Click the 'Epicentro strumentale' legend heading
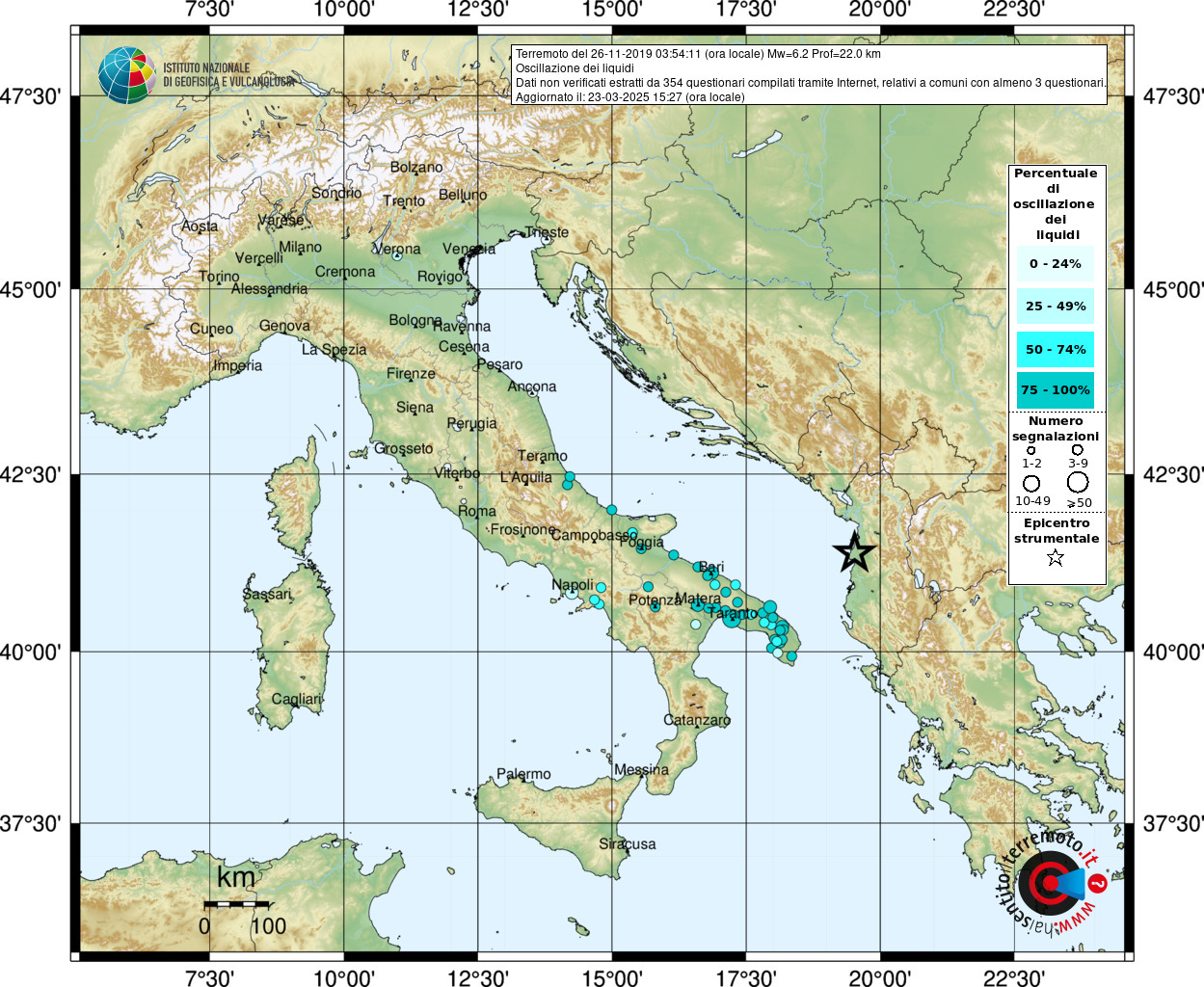The height and width of the screenshot is (987, 1204). [x=1057, y=531]
